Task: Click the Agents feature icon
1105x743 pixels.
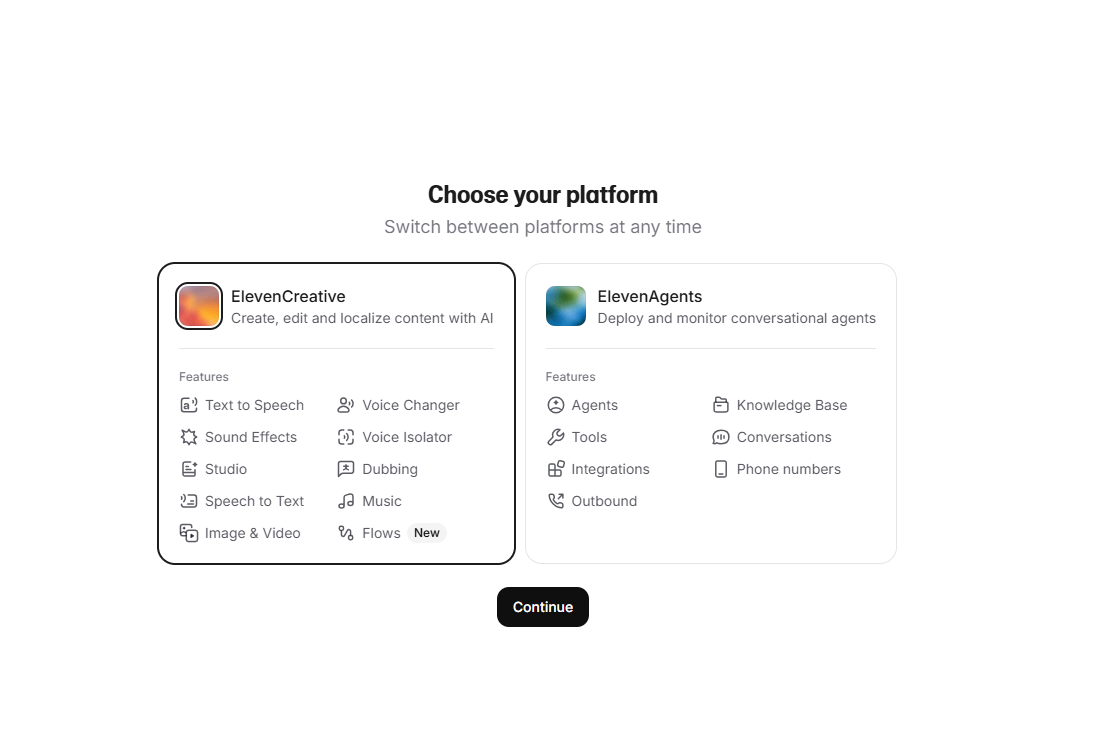Action: 556,405
